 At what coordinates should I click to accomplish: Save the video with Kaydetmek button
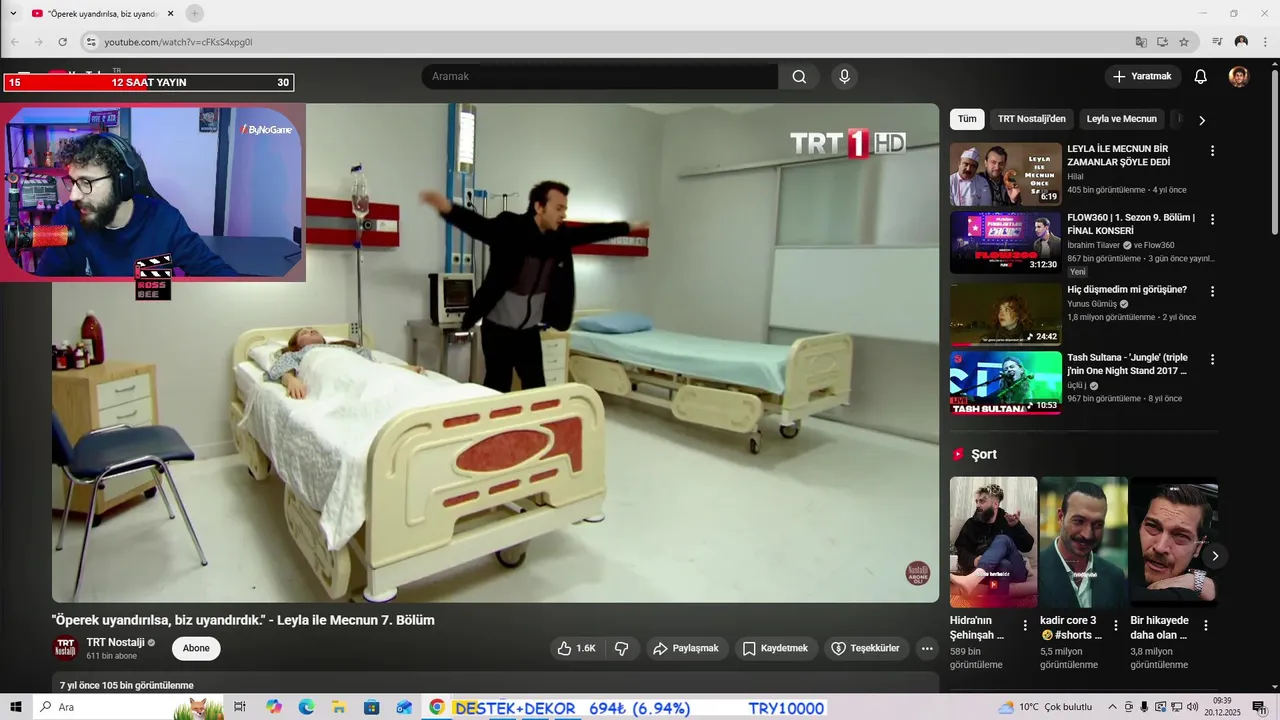coord(776,648)
